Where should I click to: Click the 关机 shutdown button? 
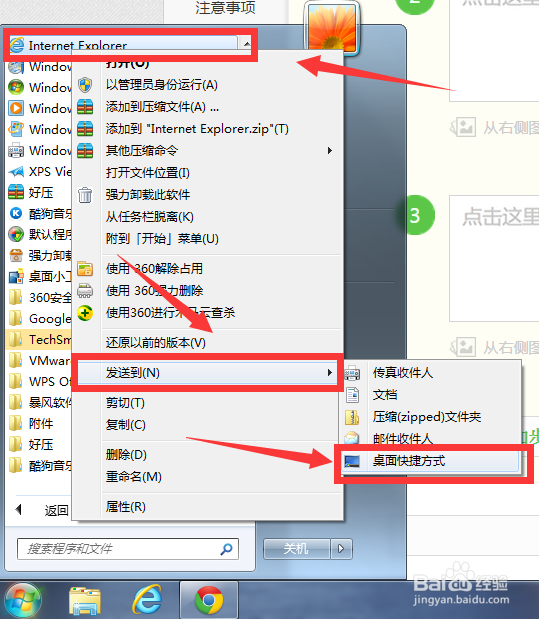click(296, 549)
